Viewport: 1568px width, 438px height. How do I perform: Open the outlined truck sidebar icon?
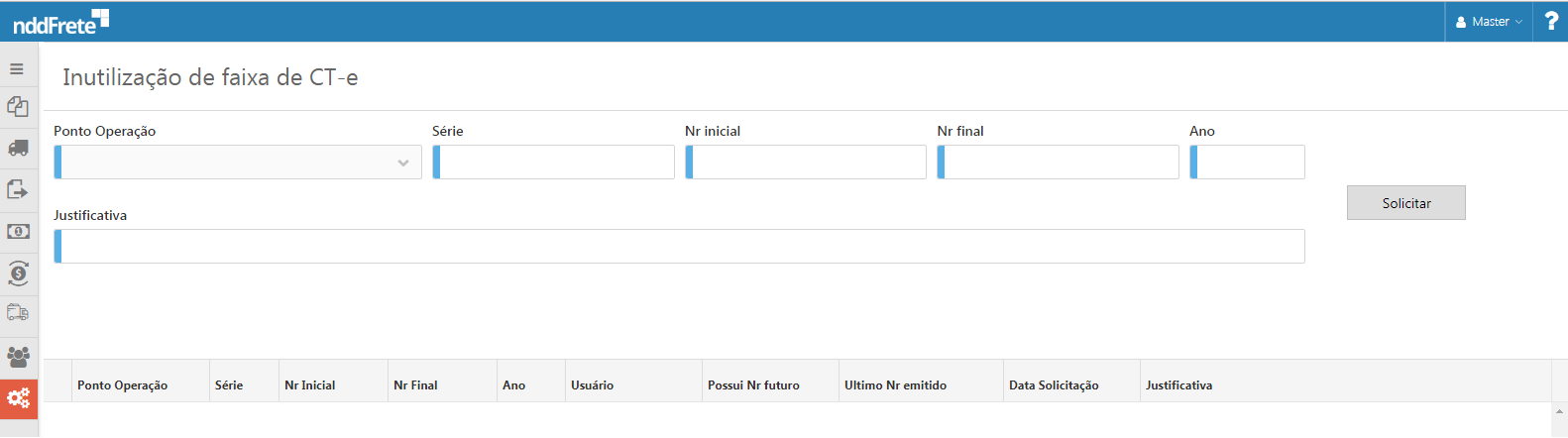tap(18, 313)
